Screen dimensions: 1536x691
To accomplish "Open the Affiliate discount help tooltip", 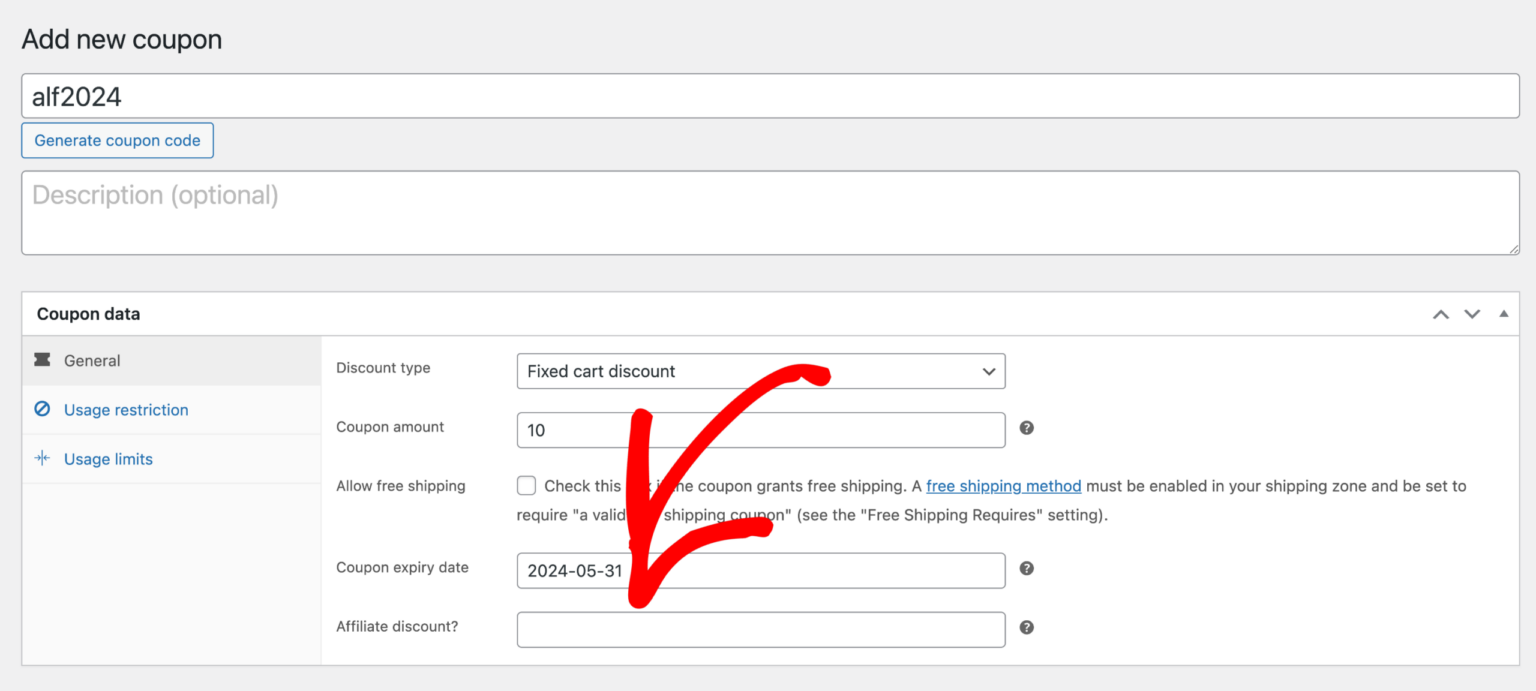I will point(1026,627).
